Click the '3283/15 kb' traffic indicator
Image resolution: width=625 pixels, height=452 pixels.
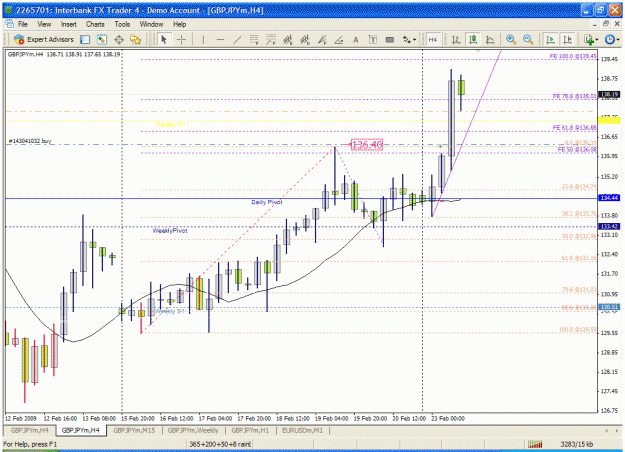(x=577, y=444)
